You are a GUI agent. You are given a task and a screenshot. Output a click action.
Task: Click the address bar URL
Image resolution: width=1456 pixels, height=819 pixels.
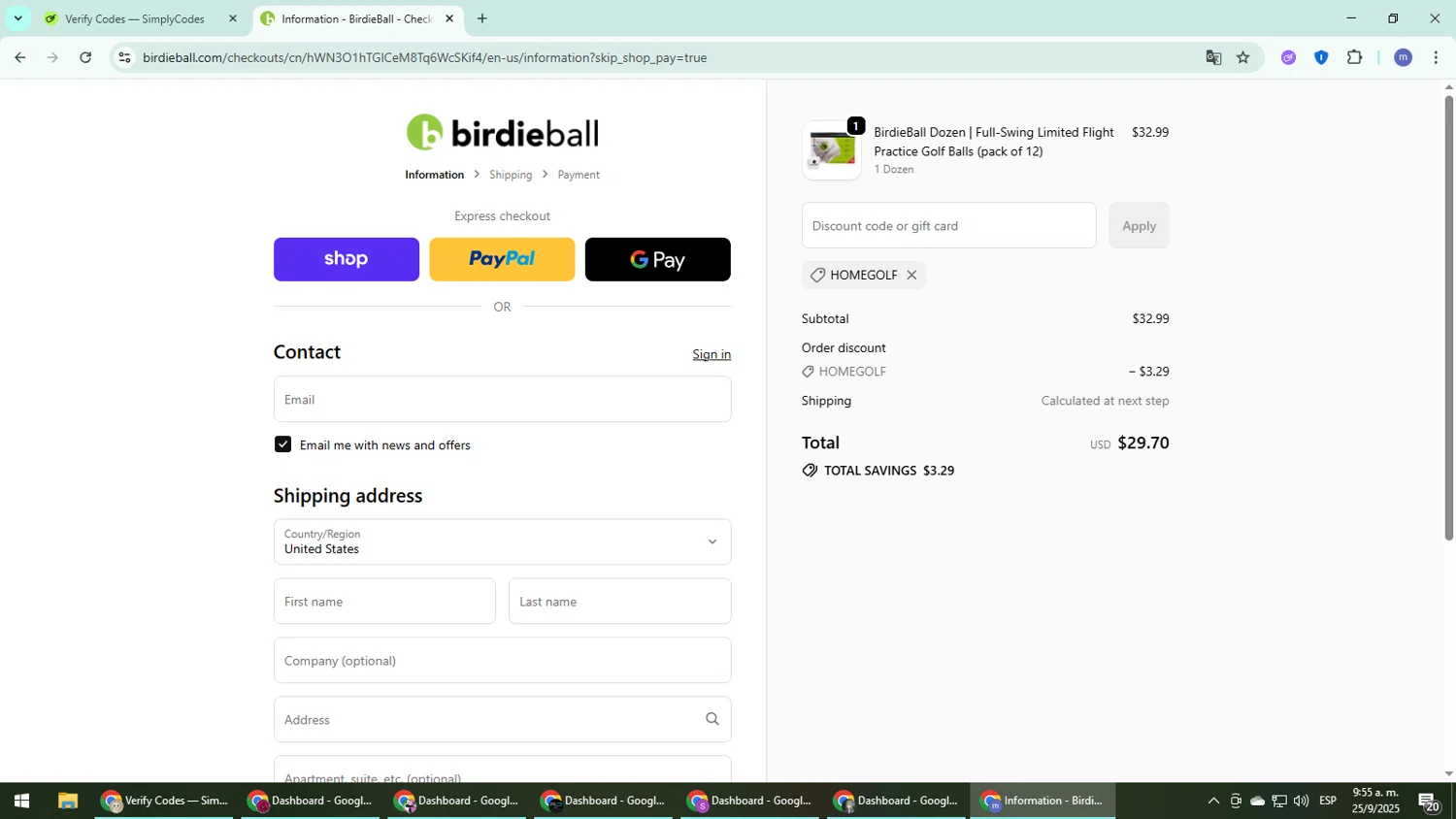[424, 57]
